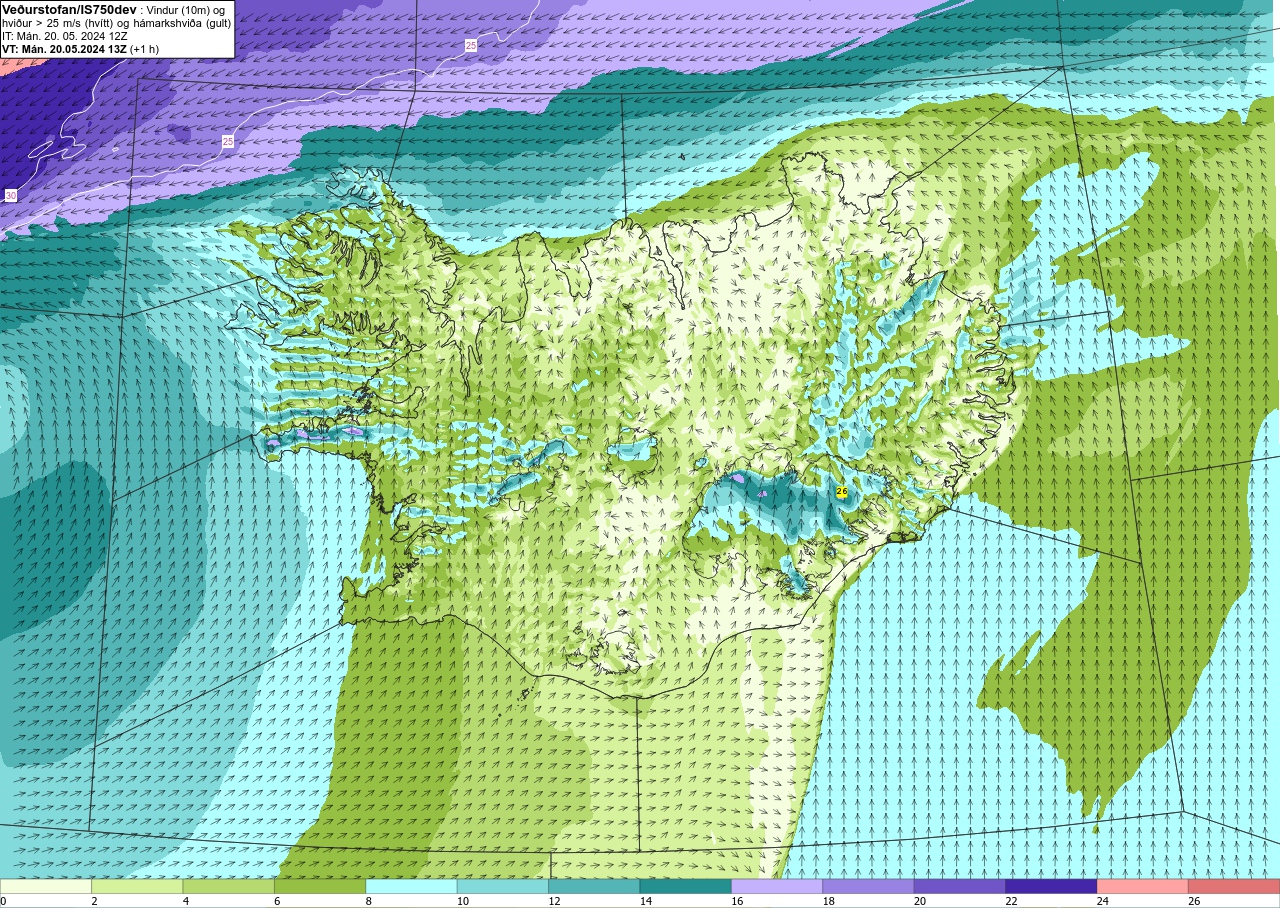Click the 18–20 m/s purple legend swatch

coord(868,886)
